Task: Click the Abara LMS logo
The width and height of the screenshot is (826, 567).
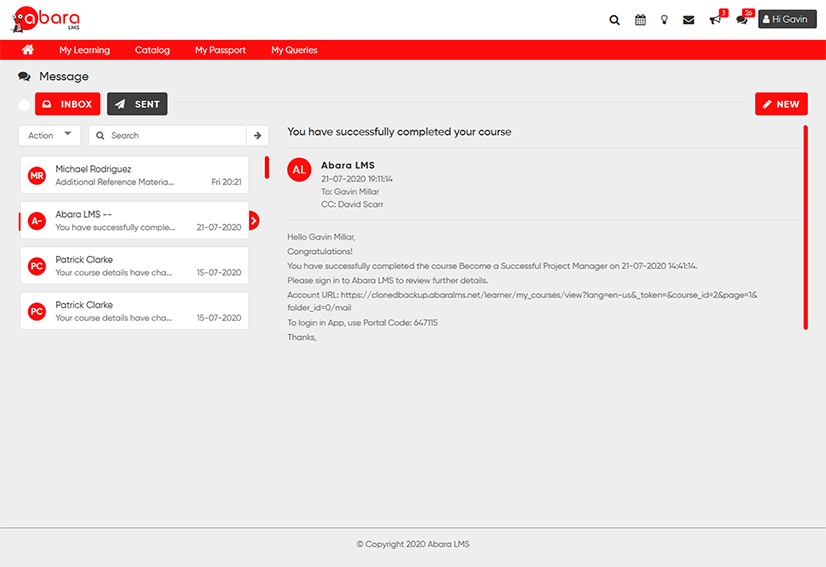Action: click(x=46, y=19)
